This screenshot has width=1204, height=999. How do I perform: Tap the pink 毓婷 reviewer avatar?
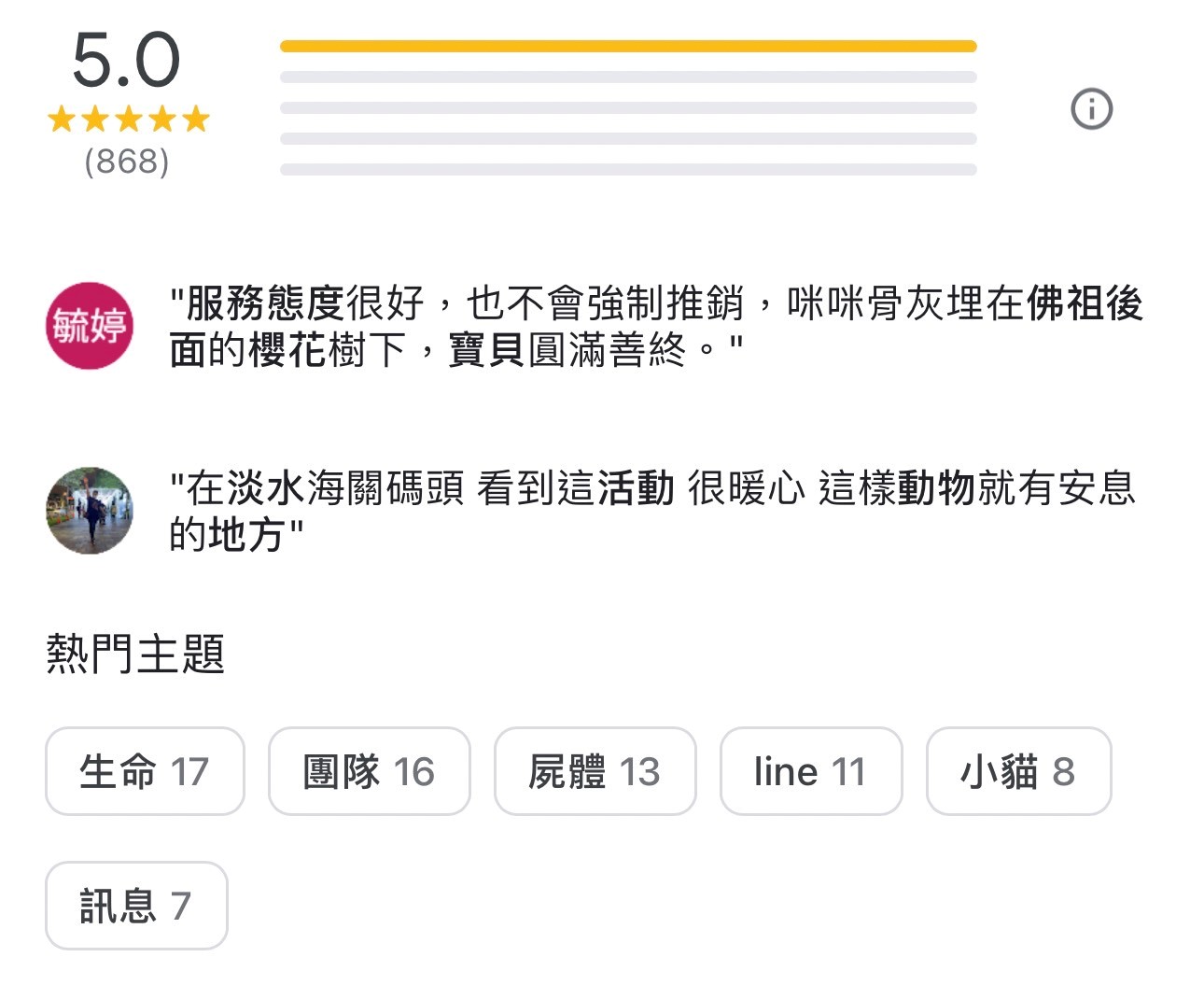coord(90,326)
